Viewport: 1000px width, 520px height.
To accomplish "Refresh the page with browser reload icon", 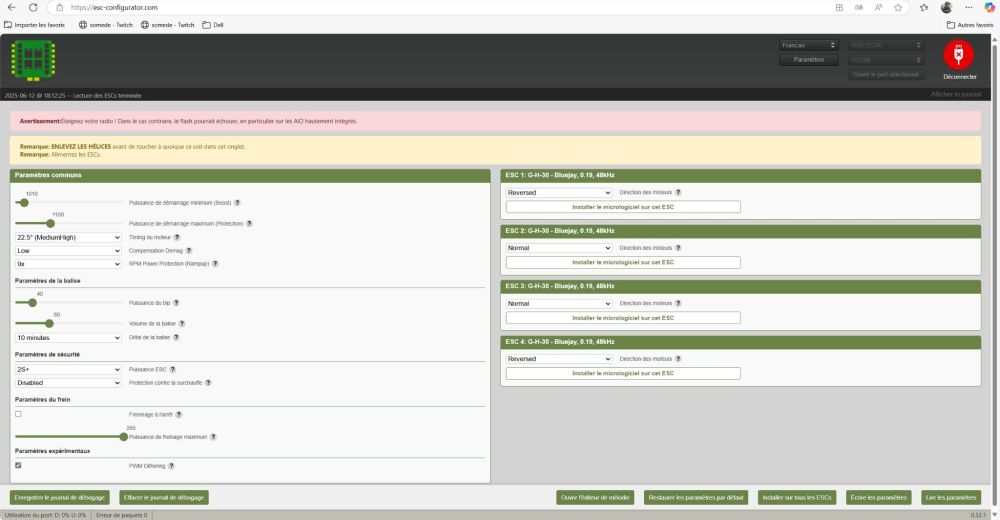I will pyautogui.click(x=33, y=7).
